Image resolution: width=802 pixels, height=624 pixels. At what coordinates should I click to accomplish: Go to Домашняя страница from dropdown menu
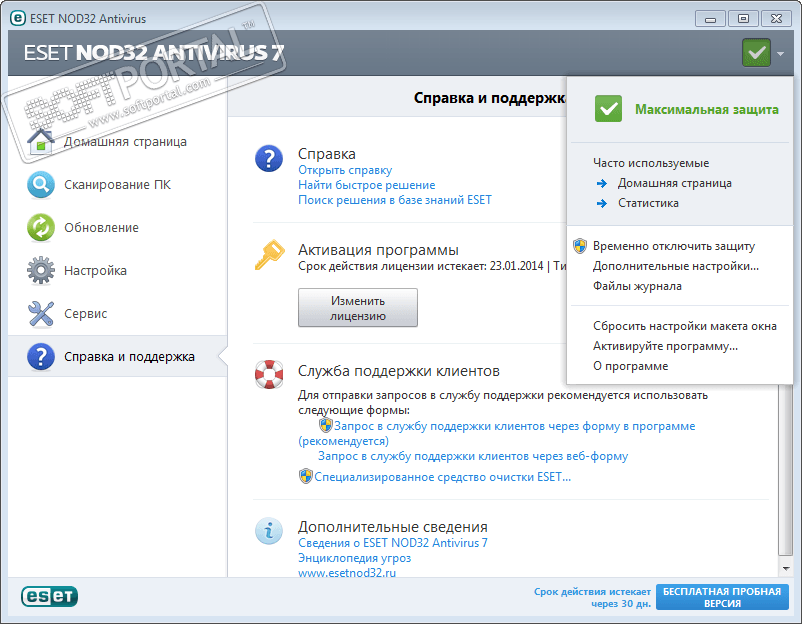674,183
